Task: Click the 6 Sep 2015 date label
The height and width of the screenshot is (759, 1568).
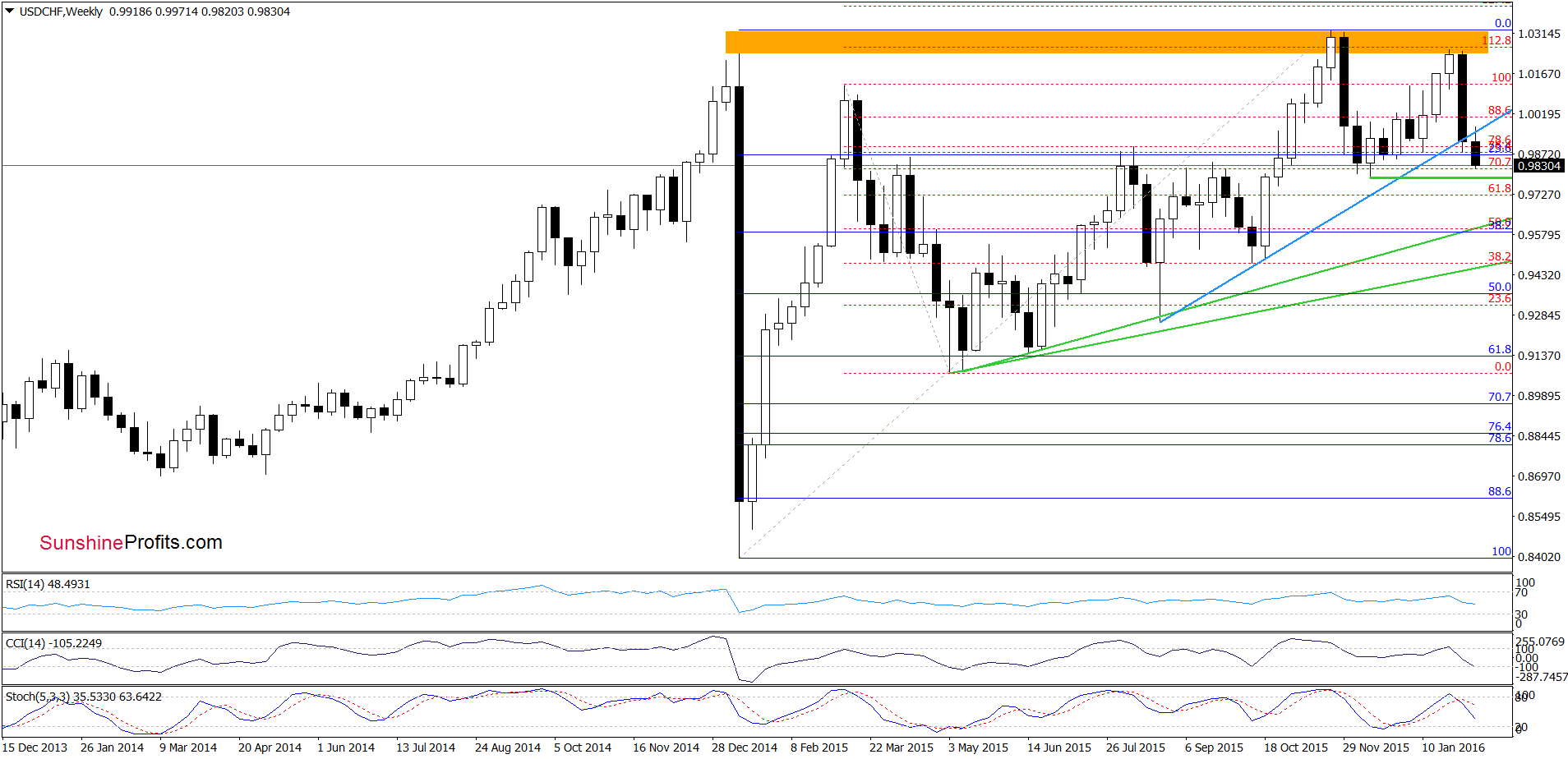Action: [1214, 747]
